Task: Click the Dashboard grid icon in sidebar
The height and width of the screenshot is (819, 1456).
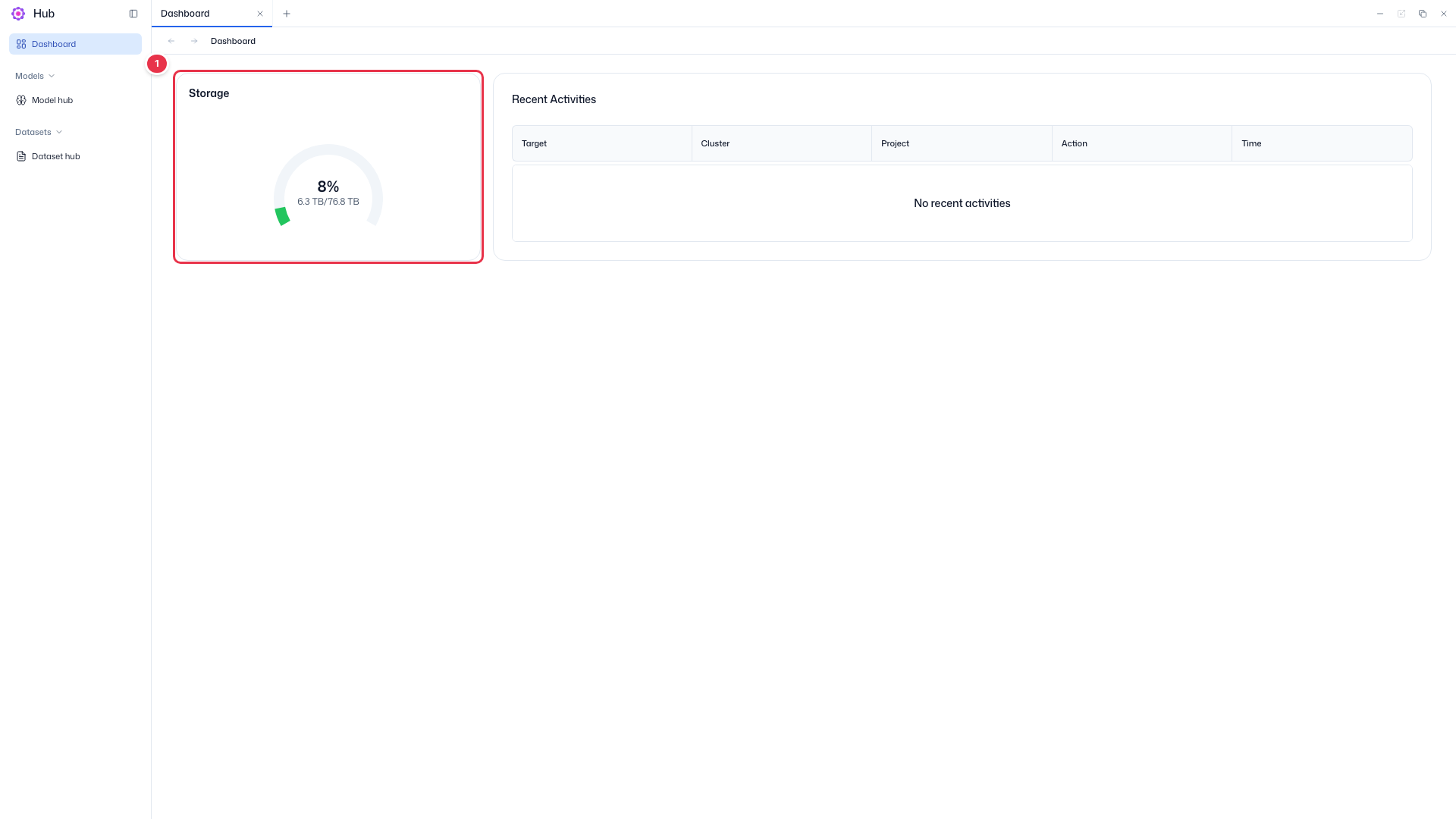Action: 21,44
